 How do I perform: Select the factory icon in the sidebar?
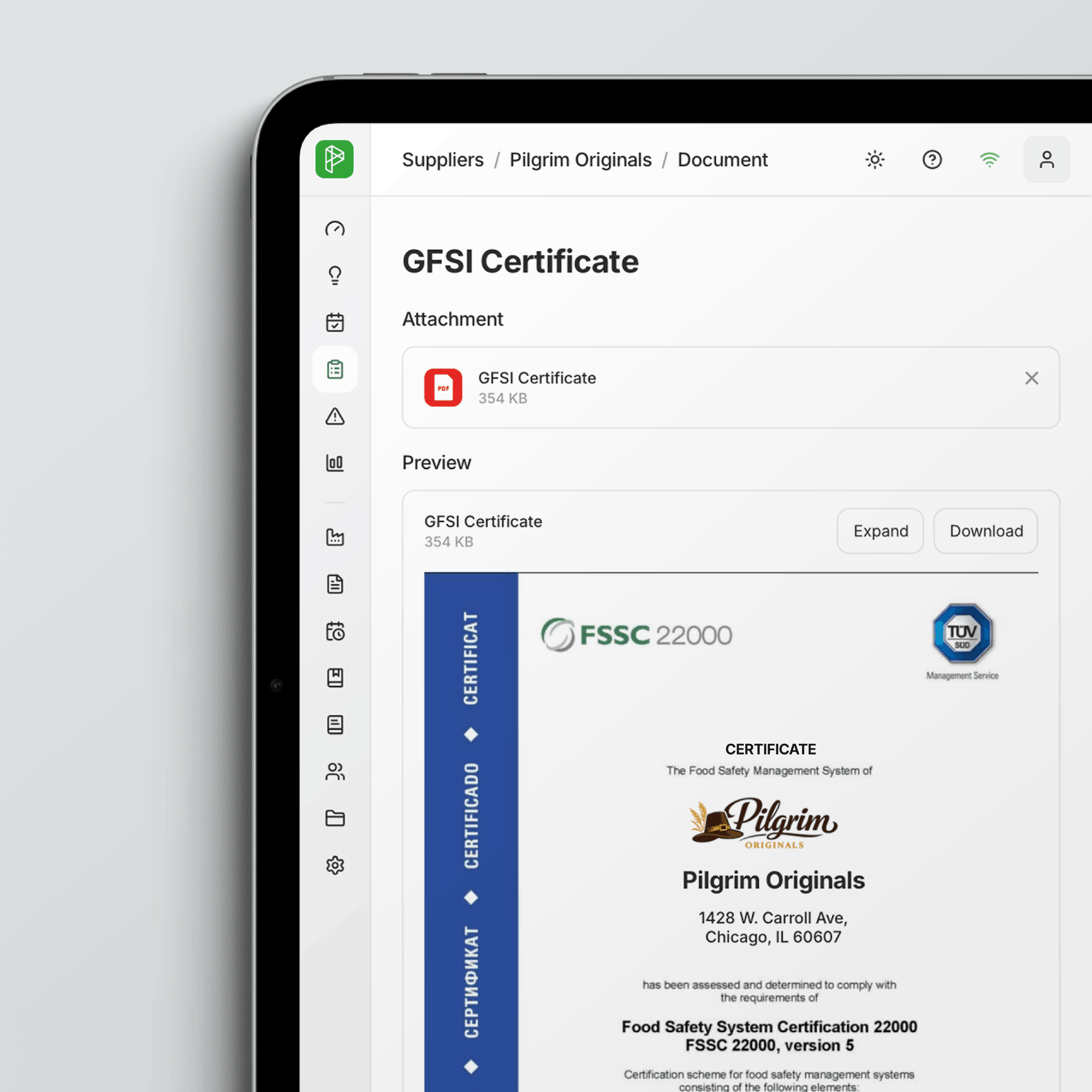click(x=335, y=537)
